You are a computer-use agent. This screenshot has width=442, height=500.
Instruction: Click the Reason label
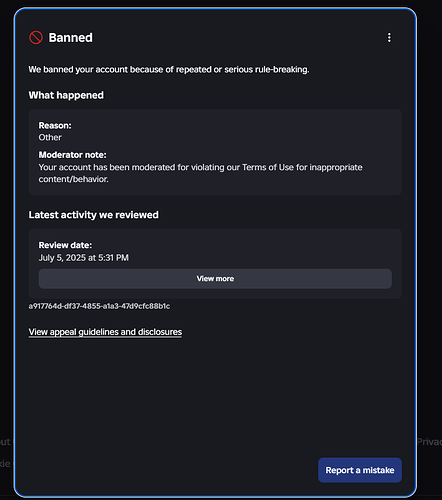click(x=55, y=125)
